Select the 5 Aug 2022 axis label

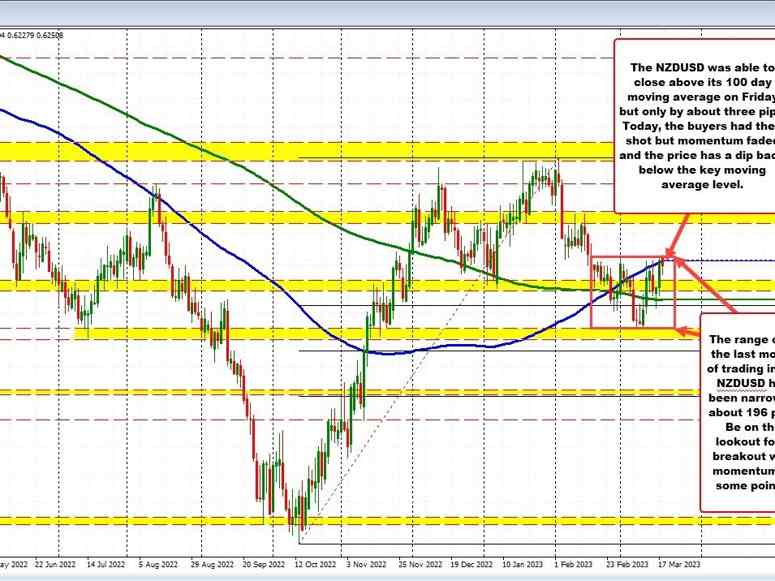pyautogui.click(x=158, y=564)
